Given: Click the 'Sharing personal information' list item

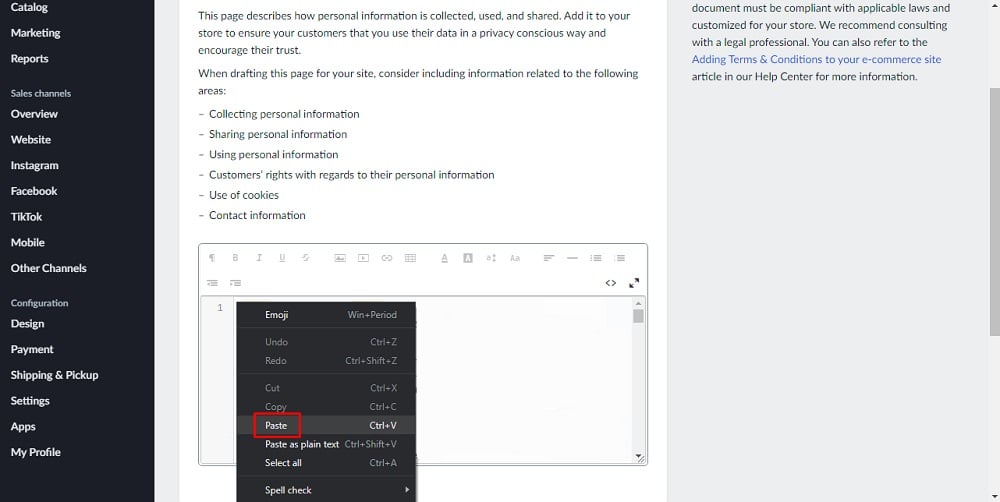Looking at the screenshot, I should point(278,135).
